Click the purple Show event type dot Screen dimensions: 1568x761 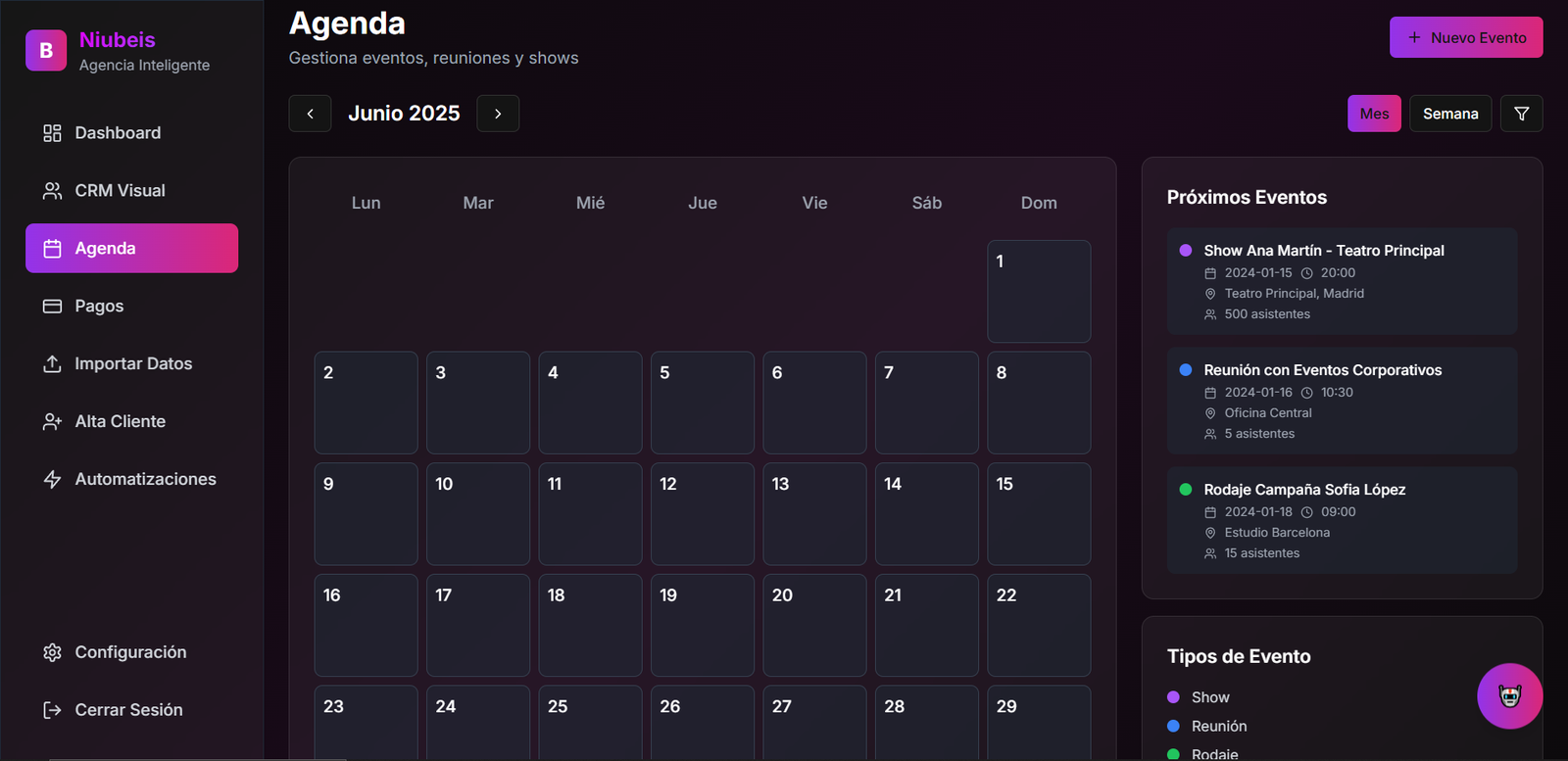pyautogui.click(x=1173, y=697)
